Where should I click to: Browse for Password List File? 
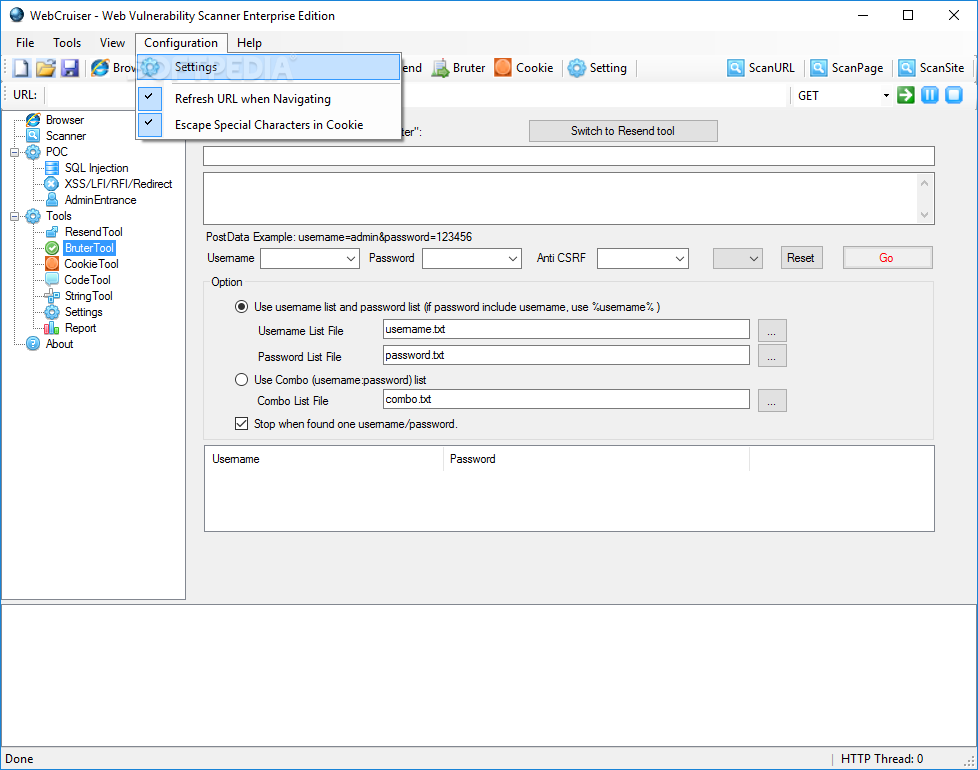(x=772, y=355)
